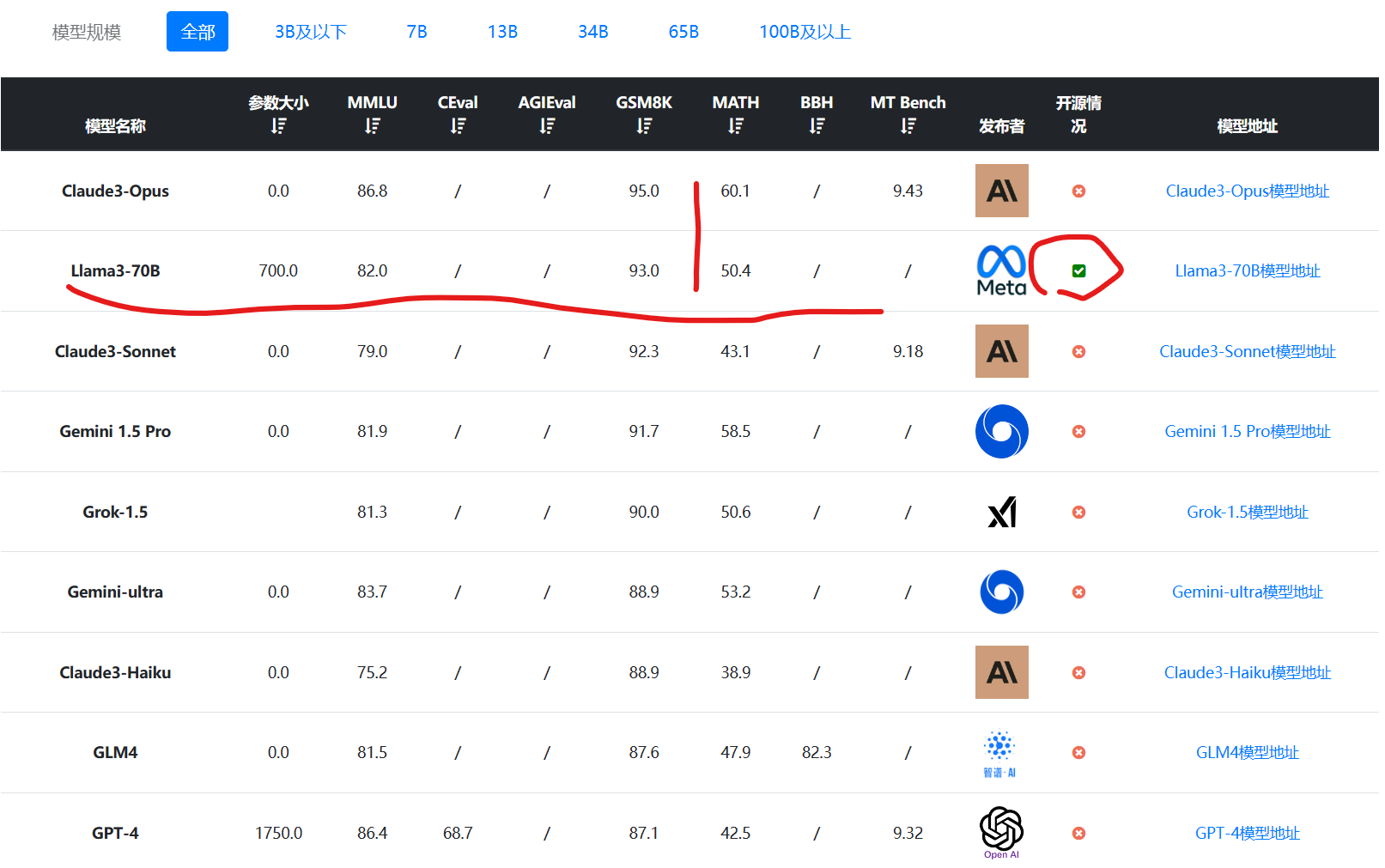Select the 100B及以上 size filter

point(805,32)
